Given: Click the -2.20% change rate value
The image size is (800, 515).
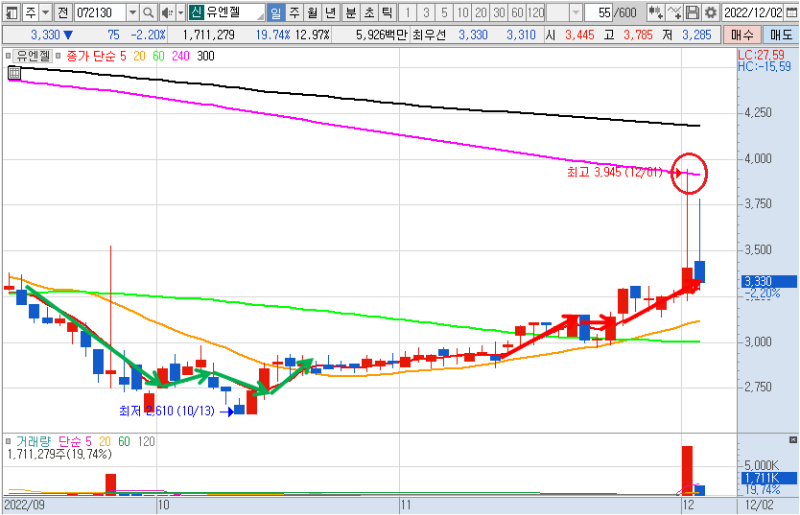Looking at the screenshot, I should pyautogui.click(x=148, y=35).
